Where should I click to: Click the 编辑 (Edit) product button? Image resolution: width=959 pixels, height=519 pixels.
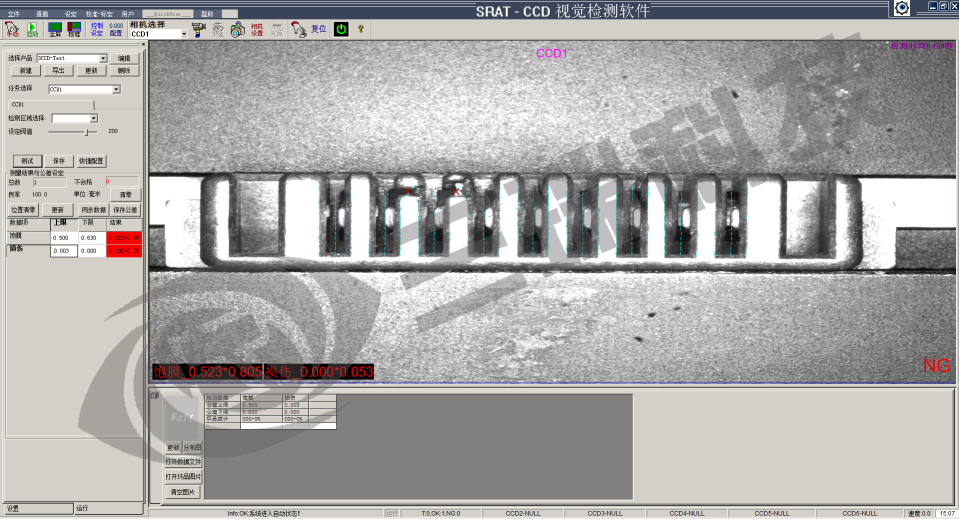[x=124, y=59]
